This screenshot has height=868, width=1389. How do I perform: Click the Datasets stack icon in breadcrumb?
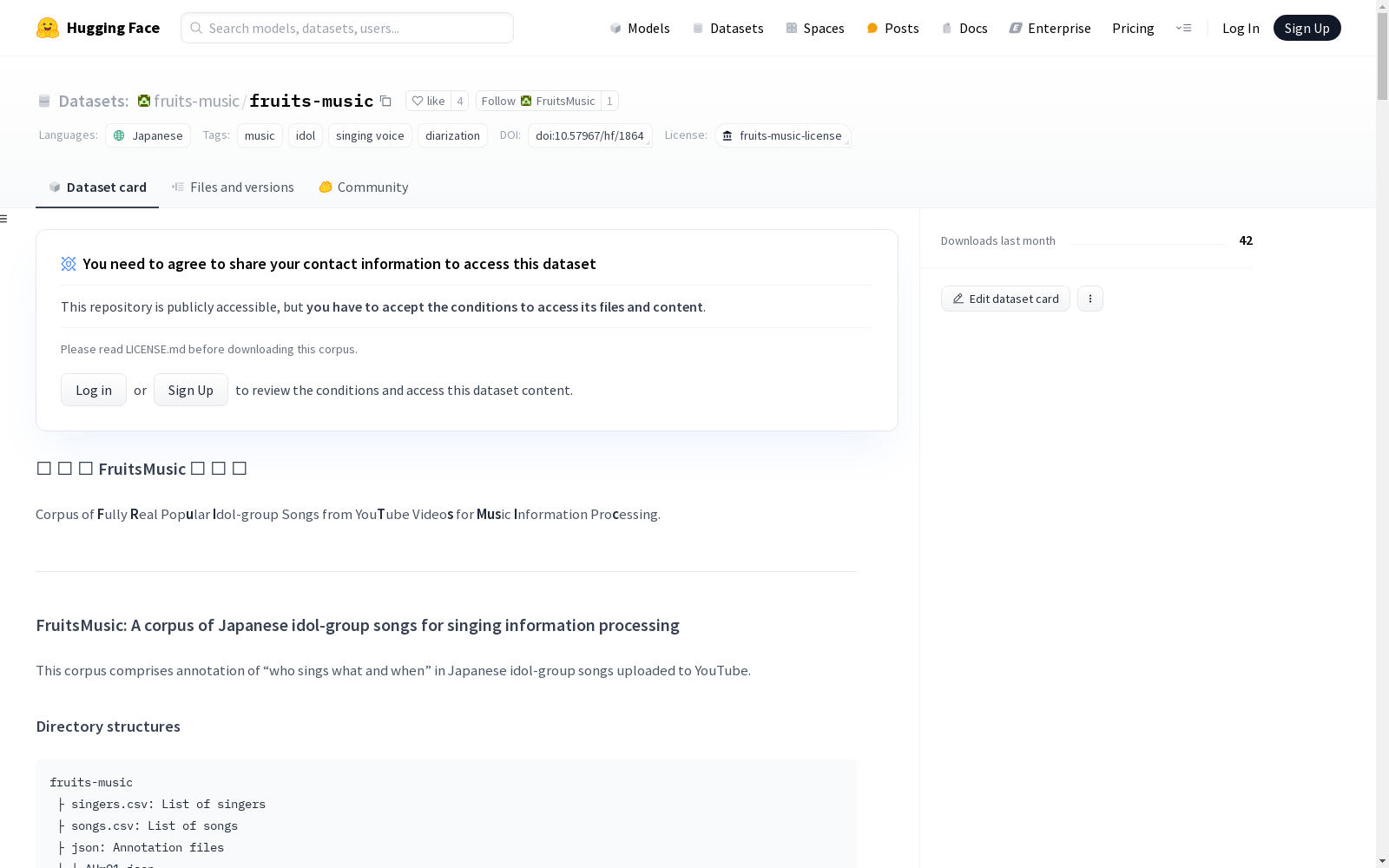pyautogui.click(x=44, y=102)
